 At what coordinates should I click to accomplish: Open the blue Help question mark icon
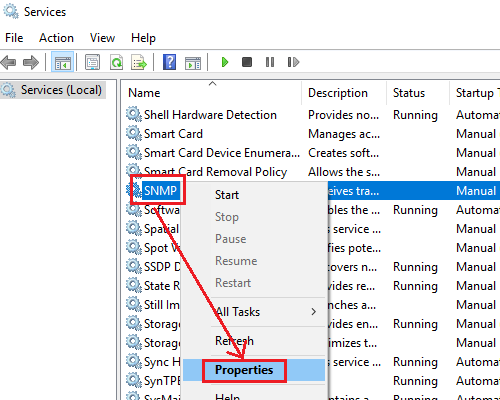click(169, 62)
